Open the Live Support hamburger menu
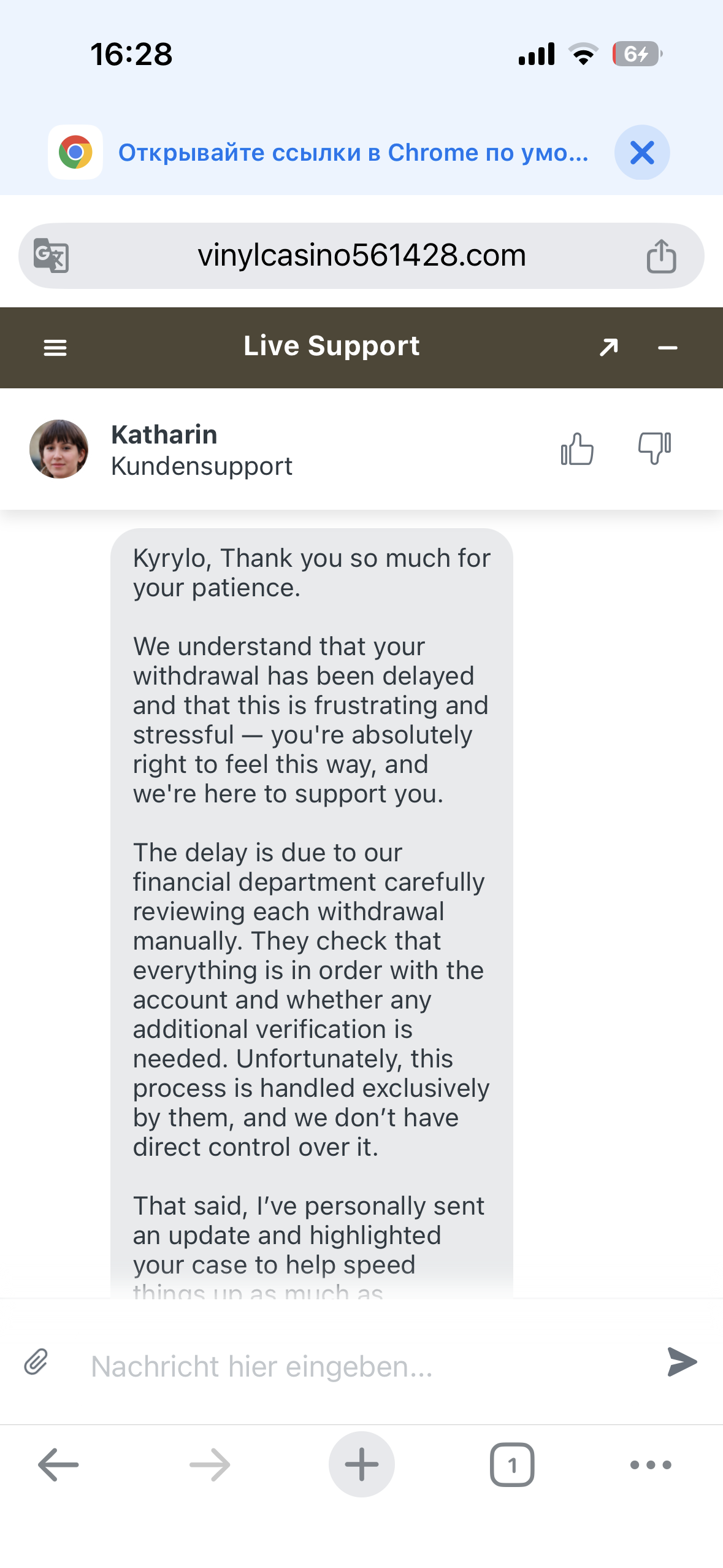This screenshot has width=723, height=1568. [55, 348]
